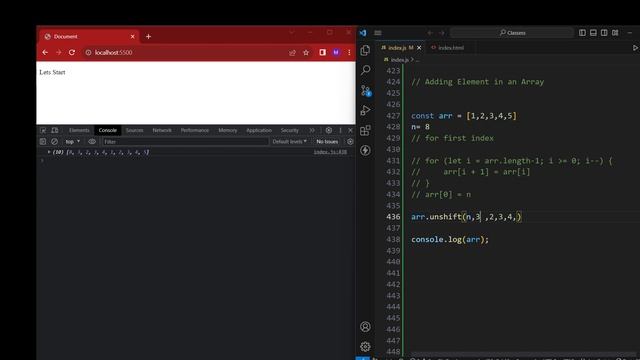Image resolution: width=640 pixels, height=360 pixels.
Task: Open the Manage gear in VS Code
Action: coord(365,347)
